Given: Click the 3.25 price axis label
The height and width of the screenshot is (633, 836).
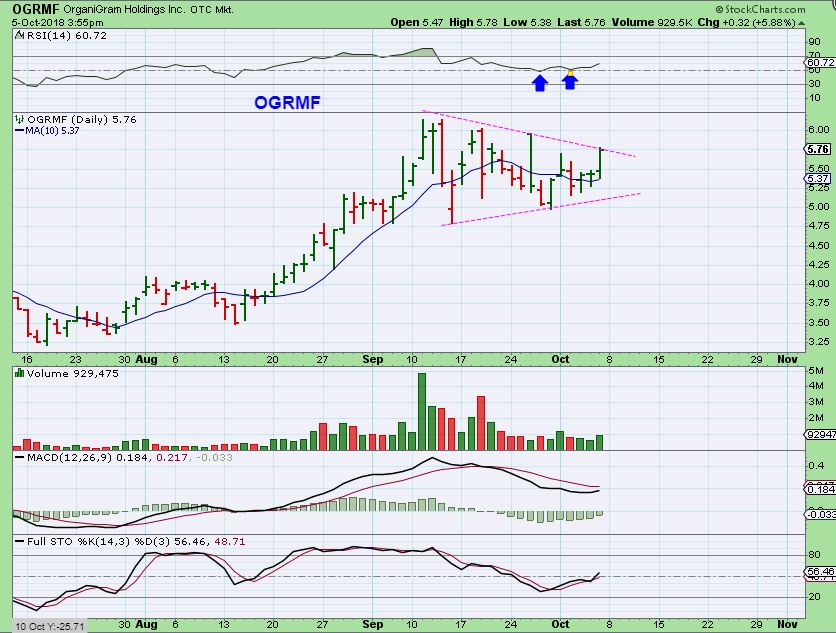Looking at the screenshot, I should point(818,342).
